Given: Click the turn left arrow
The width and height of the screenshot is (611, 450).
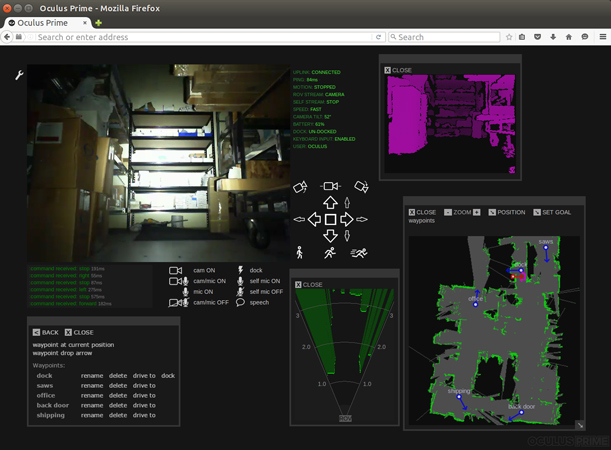Looking at the screenshot, I should coord(314,219).
